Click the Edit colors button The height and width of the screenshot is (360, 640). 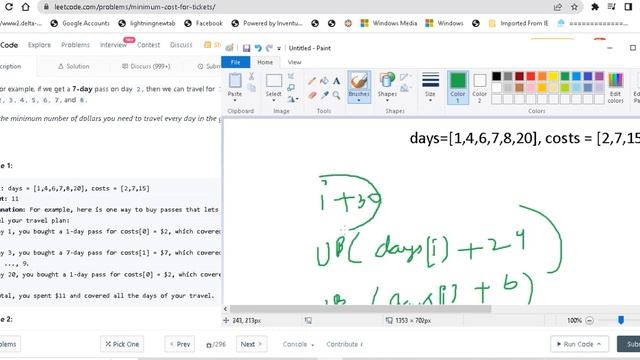click(x=615, y=88)
